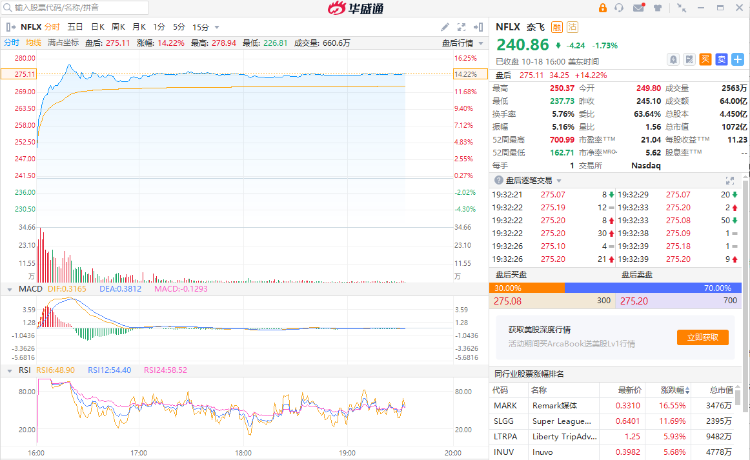Select the pencil drawing tool icon
The width and height of the screenshot is (750, 460).
tap(445, 27)
